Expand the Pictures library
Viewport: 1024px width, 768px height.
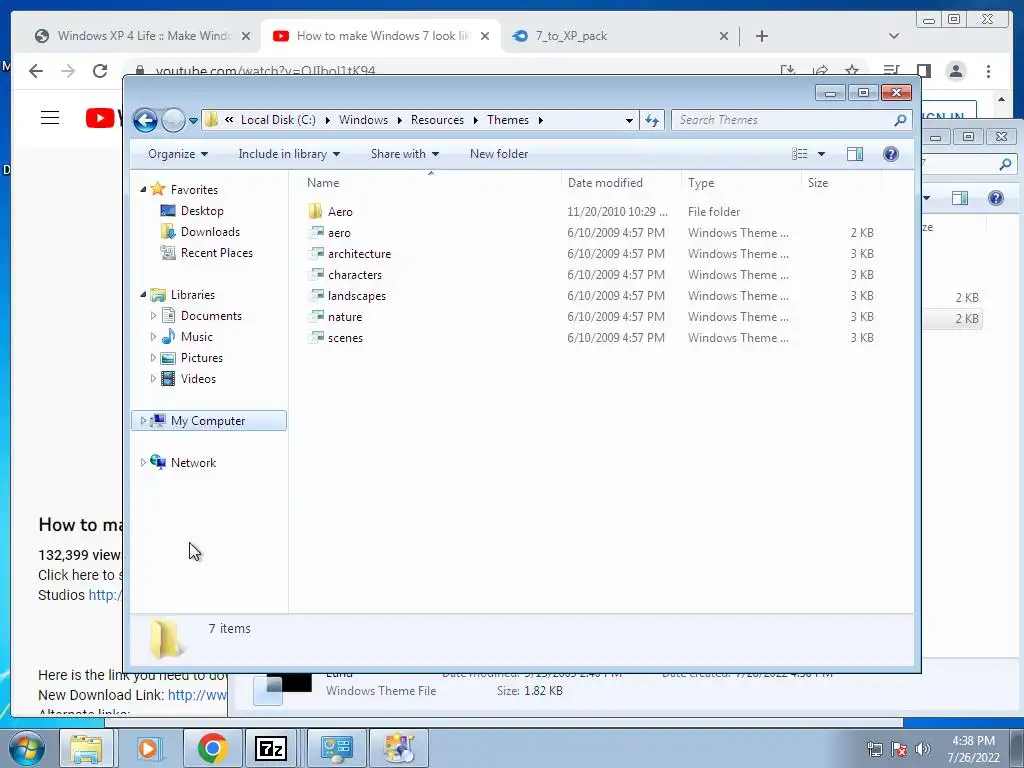click(x=153, y=358)
